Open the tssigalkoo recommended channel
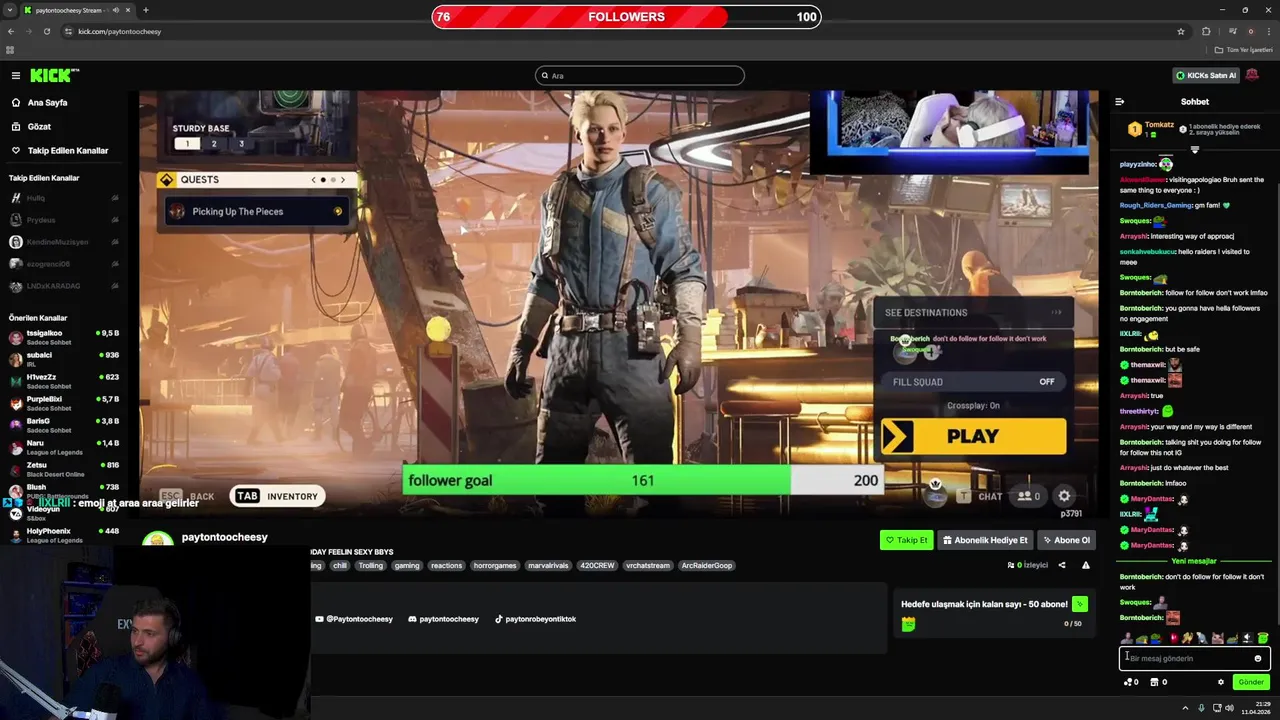The width and height of the screenshot is (1280, 720). coord(63,337)
